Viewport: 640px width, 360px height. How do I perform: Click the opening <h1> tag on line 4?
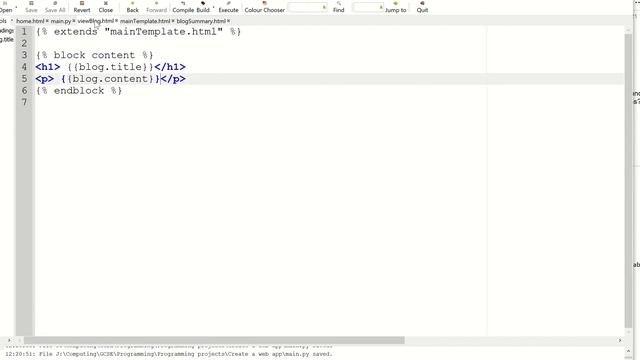pos(48,67)
